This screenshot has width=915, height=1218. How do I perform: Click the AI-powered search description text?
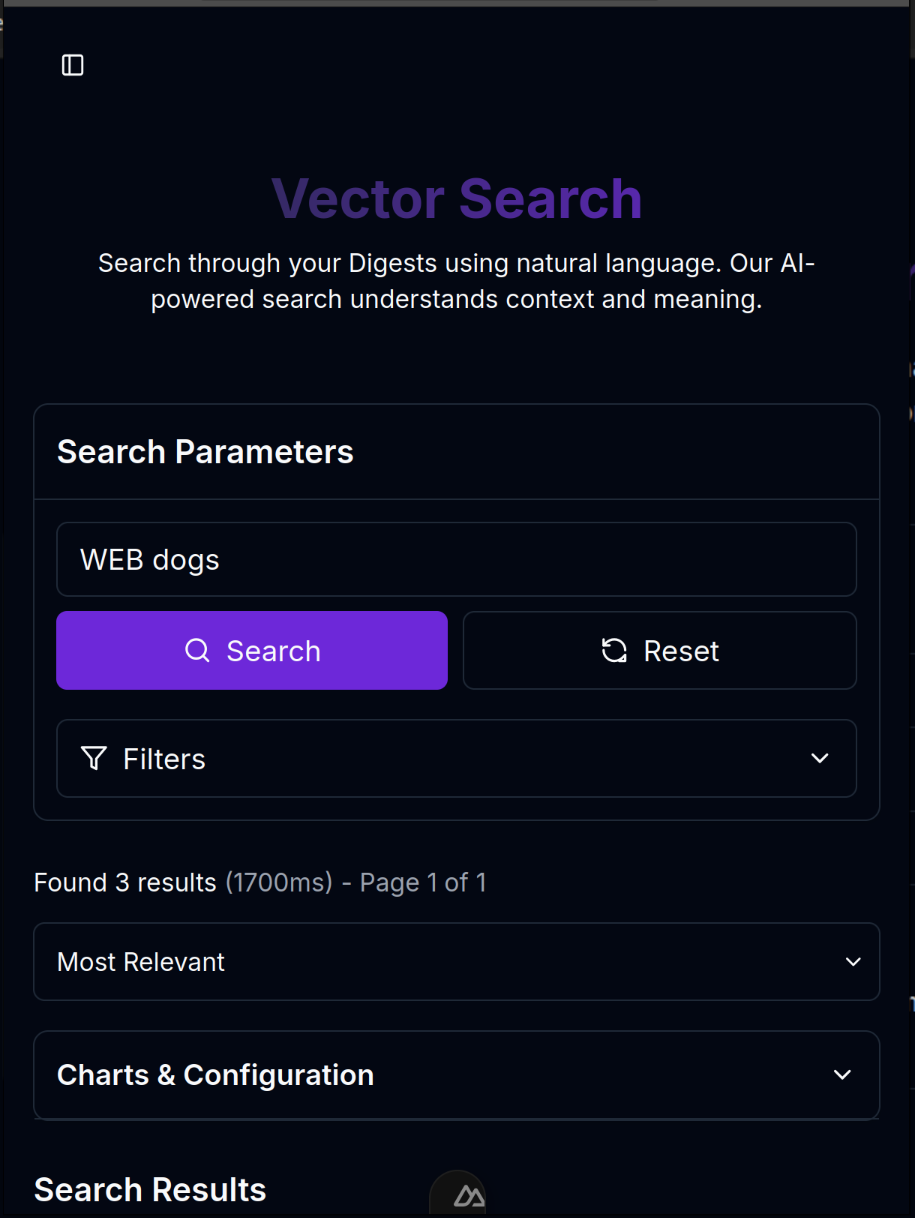point(457,281)
